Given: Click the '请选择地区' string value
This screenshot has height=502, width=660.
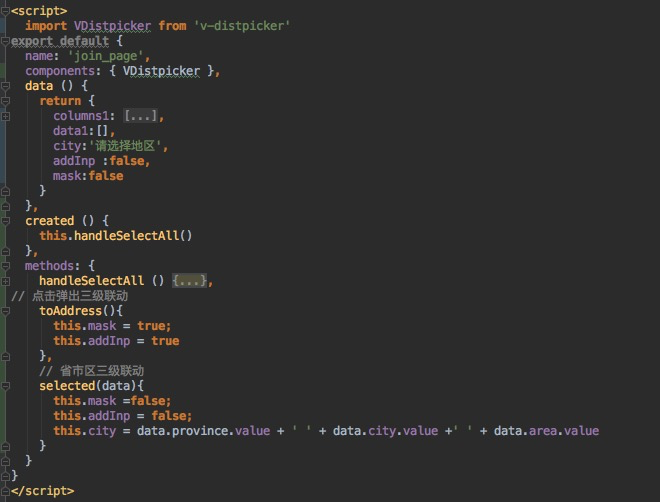Looking at the screenshot, I should click(x=125, y=146).
